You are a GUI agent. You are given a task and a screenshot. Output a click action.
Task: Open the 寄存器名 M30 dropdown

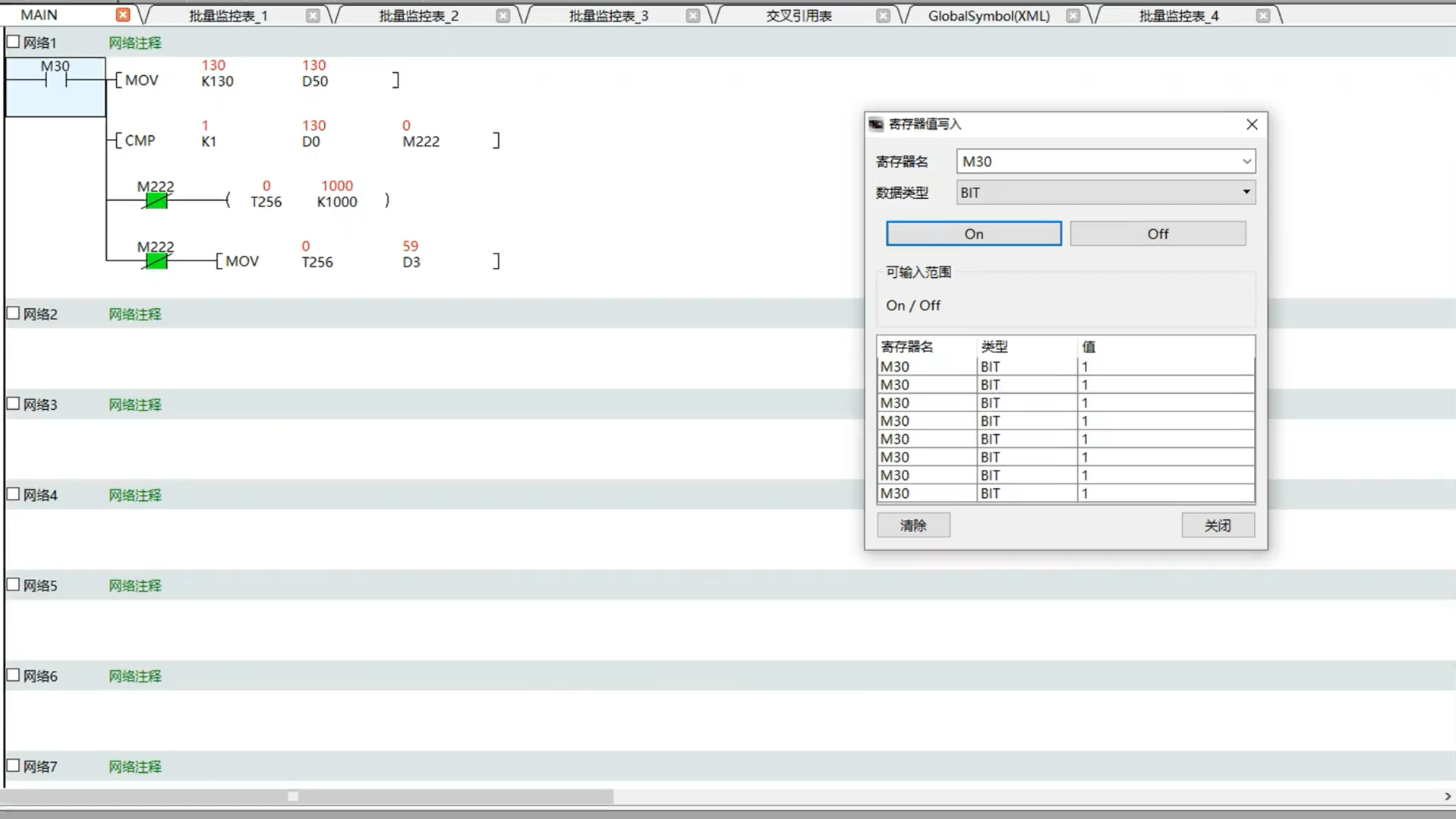click(x=1246, y=162)
